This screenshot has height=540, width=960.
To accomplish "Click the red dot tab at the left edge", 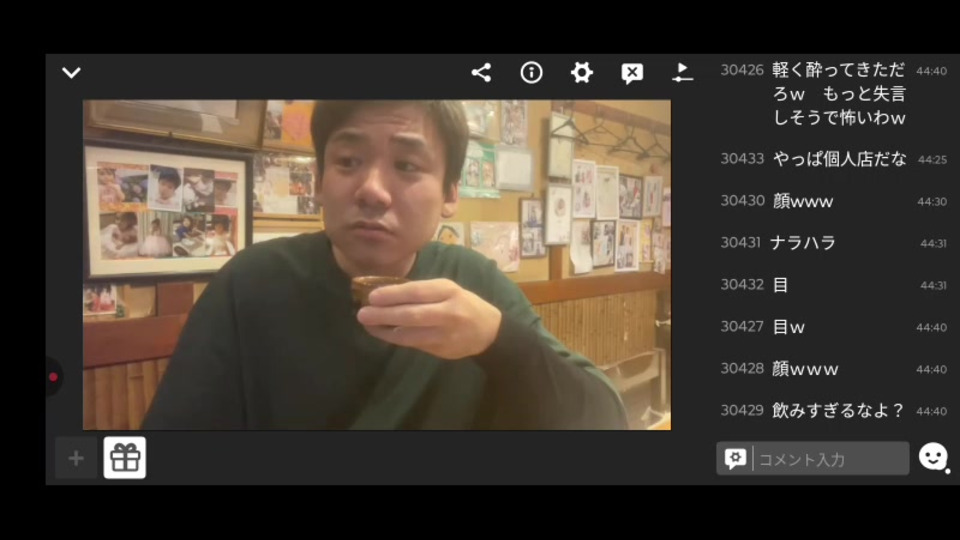I will [x=53, y=377].
